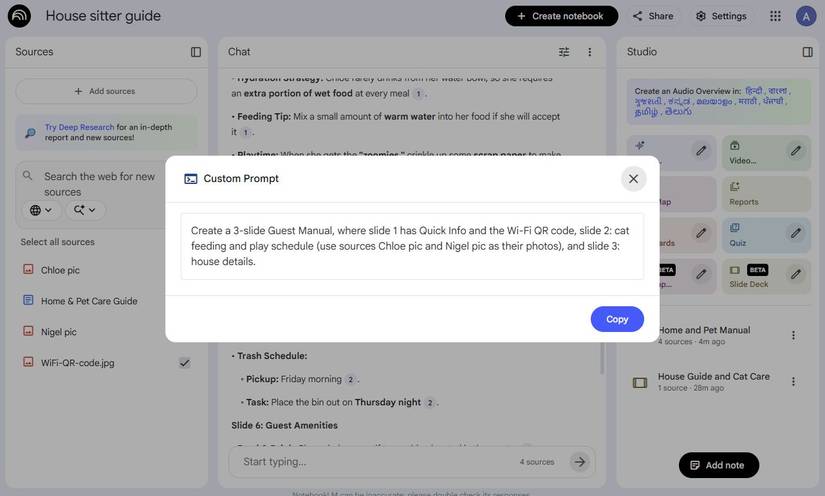Collapse the Studio panel
The height and width of the screenshot is (496, 825).
point(807,52)
